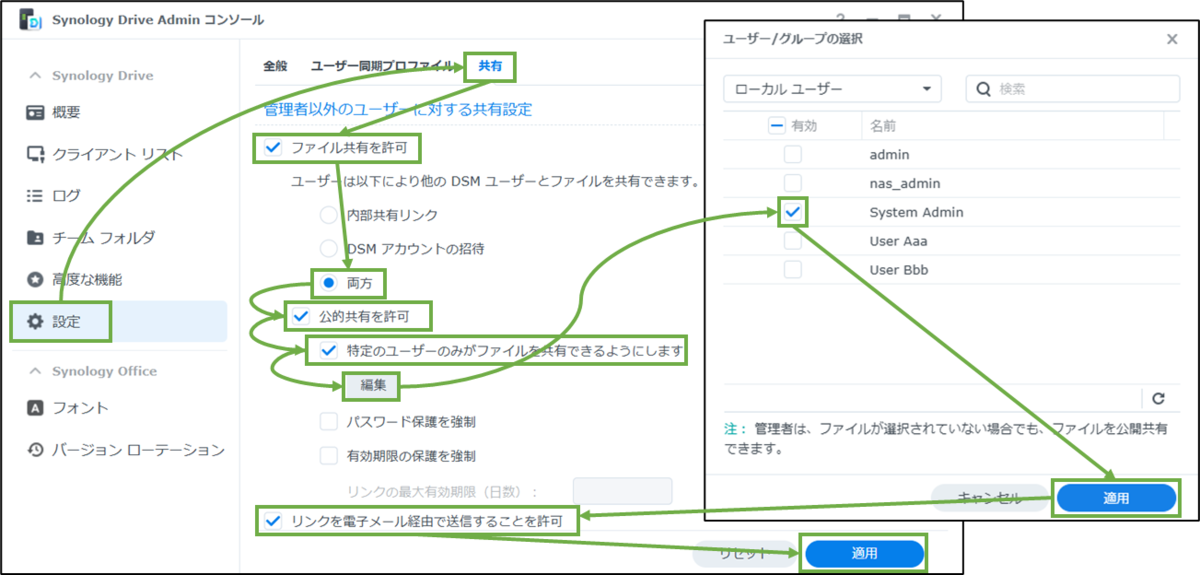Click the nas_admin name text

[905, 184]
